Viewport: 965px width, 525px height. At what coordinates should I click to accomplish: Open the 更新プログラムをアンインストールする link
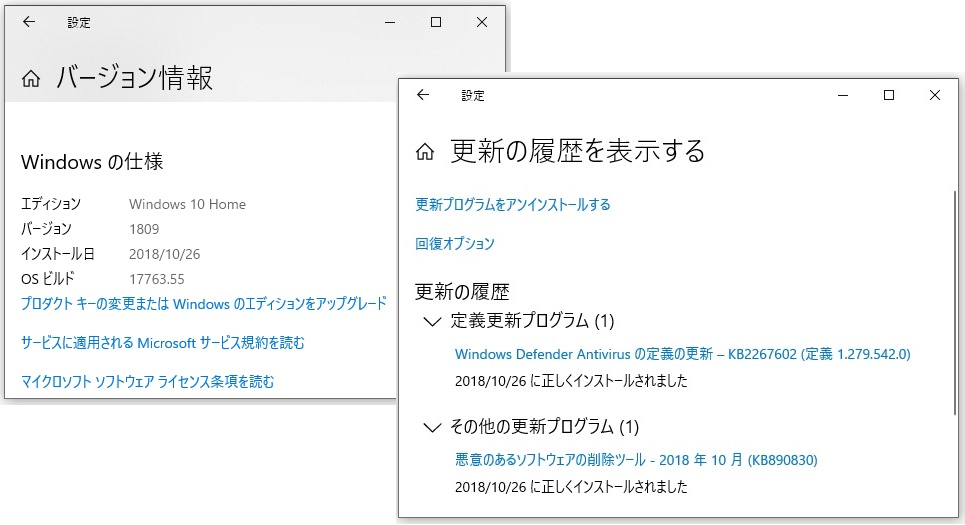click(512, 205)
